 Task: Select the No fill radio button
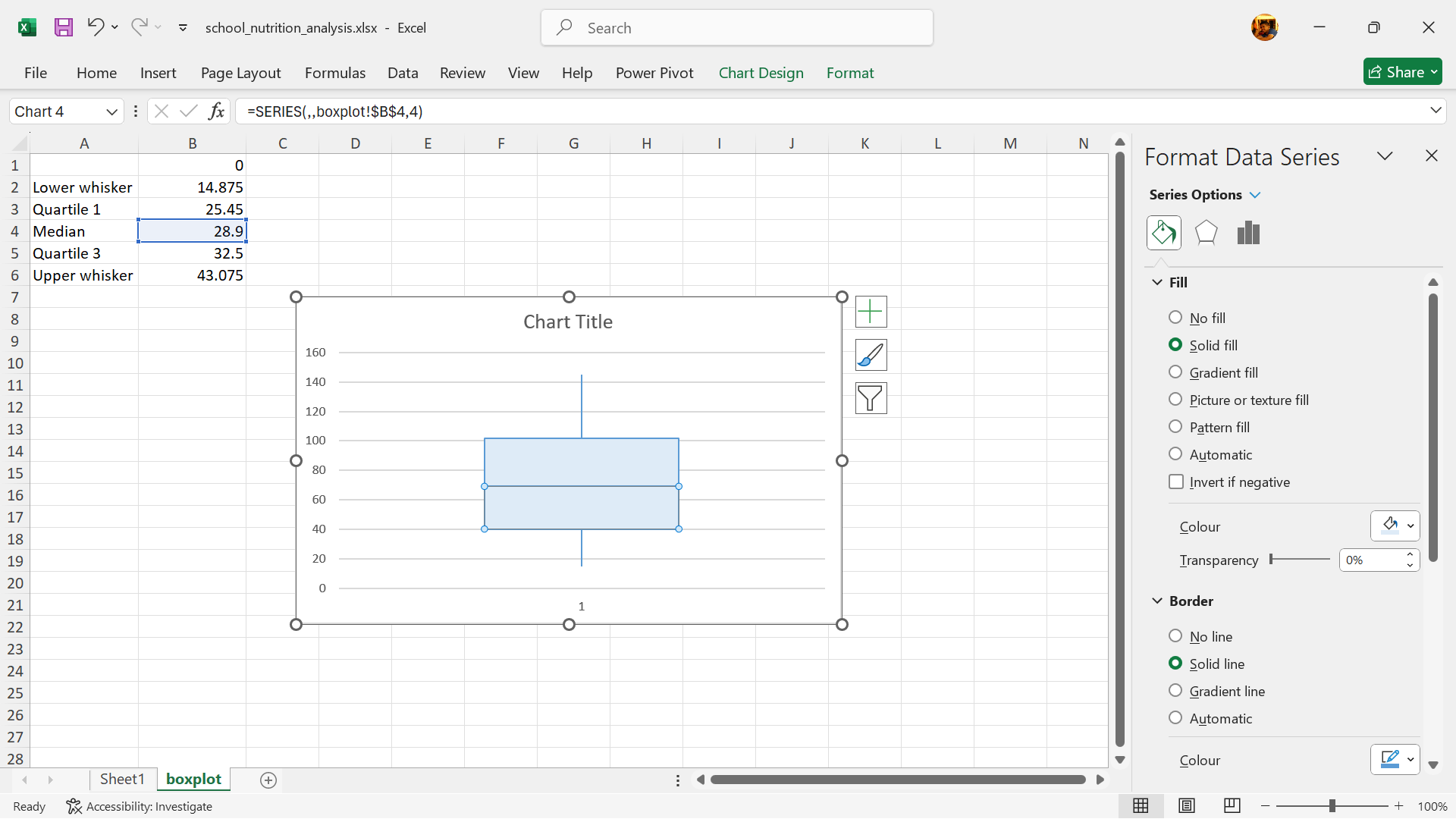pos(1175,318)
